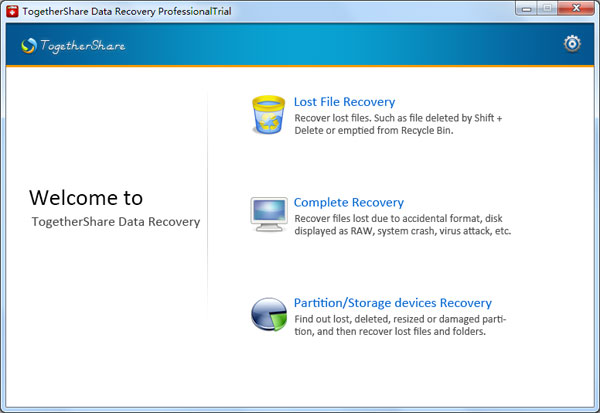The height and width of the screenshot is (413, 600).
Task: Open Complete Recovery link
Action: click(x=349, y=202)
